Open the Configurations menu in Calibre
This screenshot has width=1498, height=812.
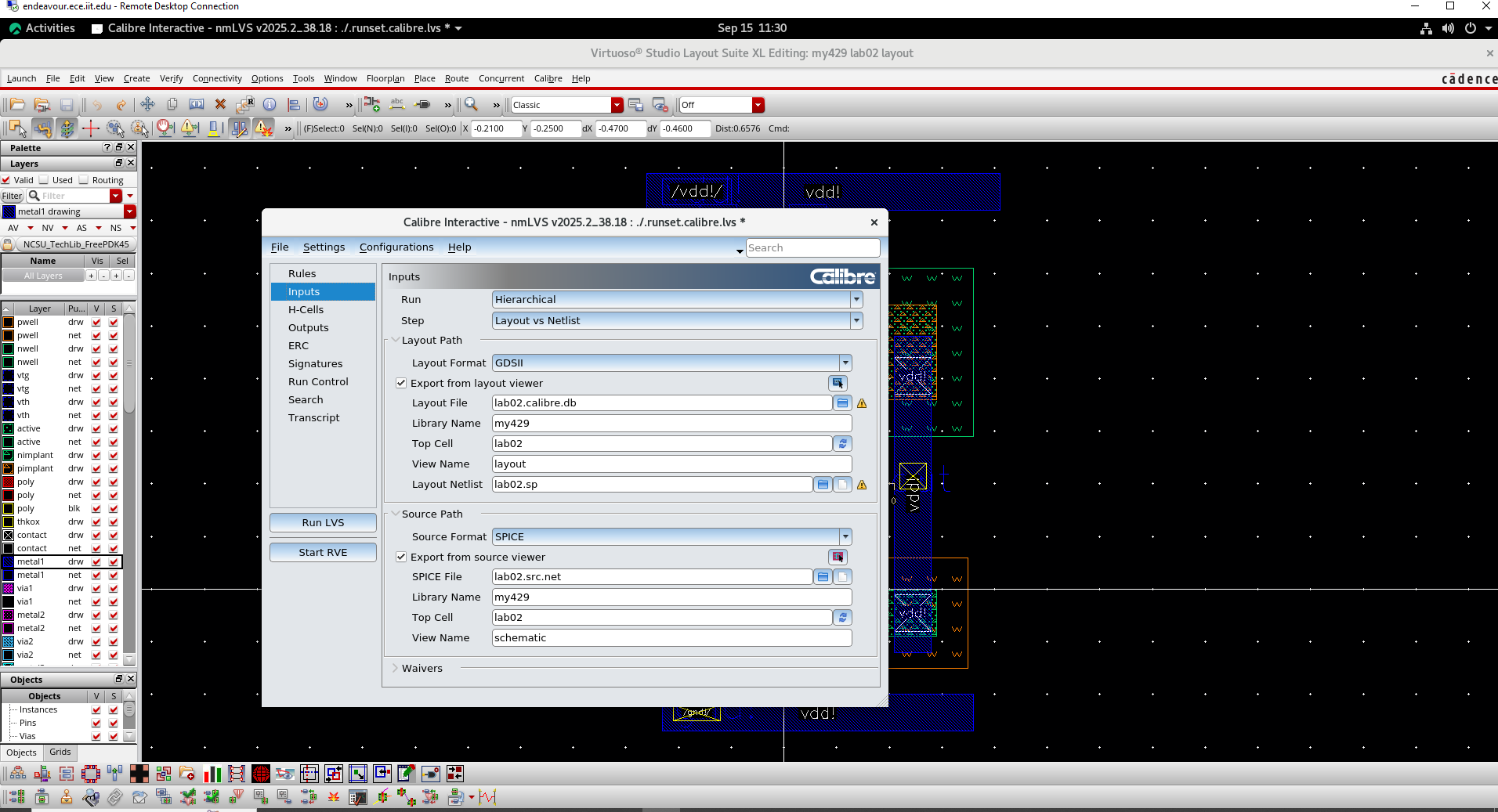396,247
